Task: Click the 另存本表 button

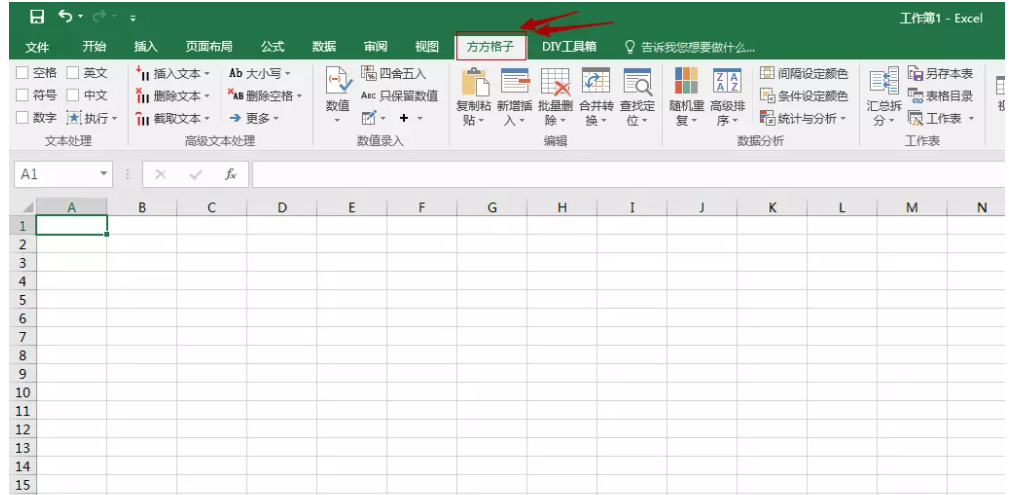Action: pyautogui.click(x=940, y=74)
